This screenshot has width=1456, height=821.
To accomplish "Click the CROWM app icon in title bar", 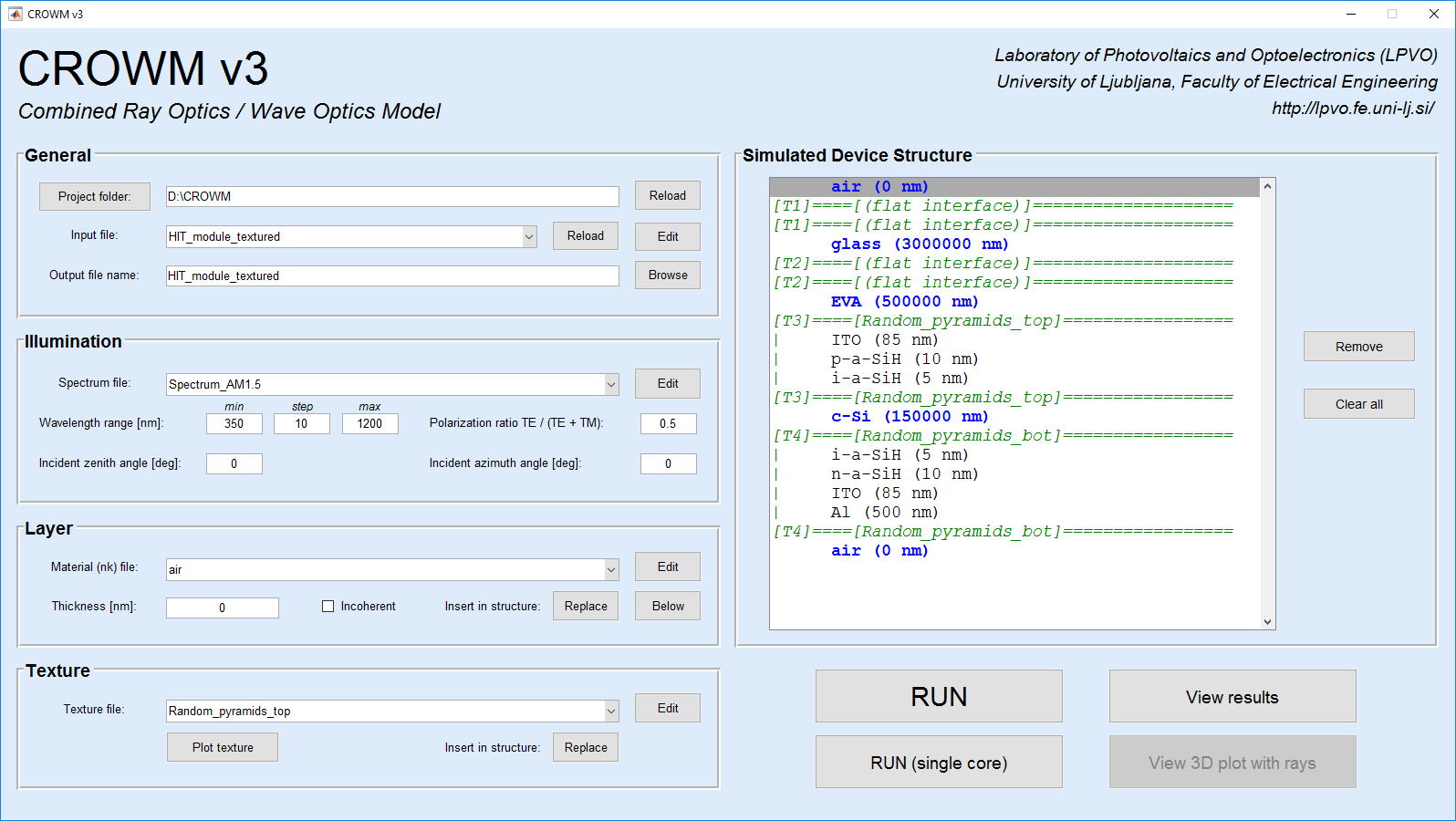I will pos(15,14).
